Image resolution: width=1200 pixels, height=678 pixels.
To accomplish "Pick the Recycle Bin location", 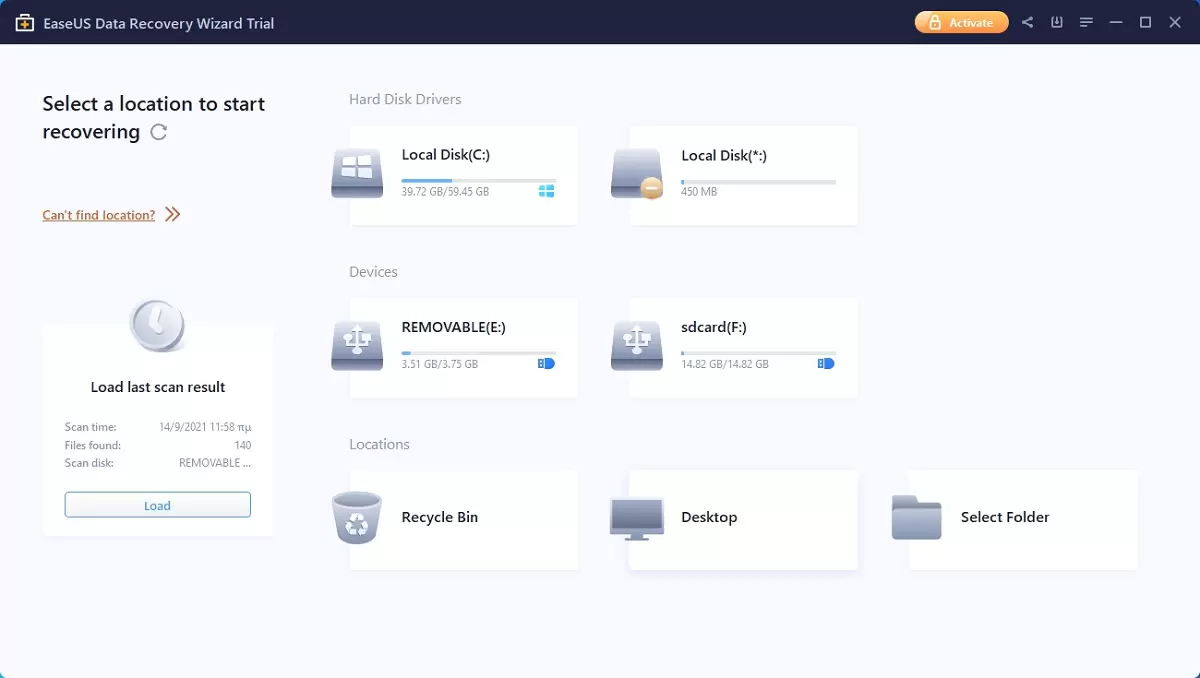I will (x=463, y=519).
